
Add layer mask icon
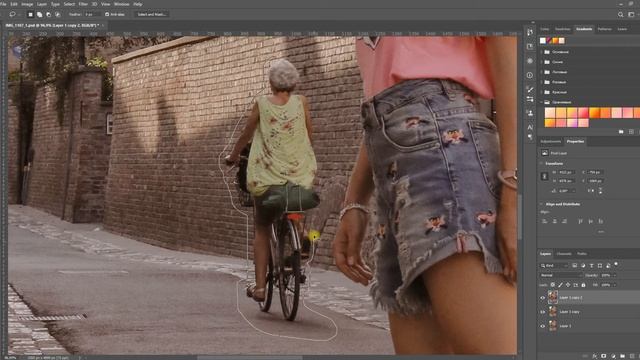[604, 356]
